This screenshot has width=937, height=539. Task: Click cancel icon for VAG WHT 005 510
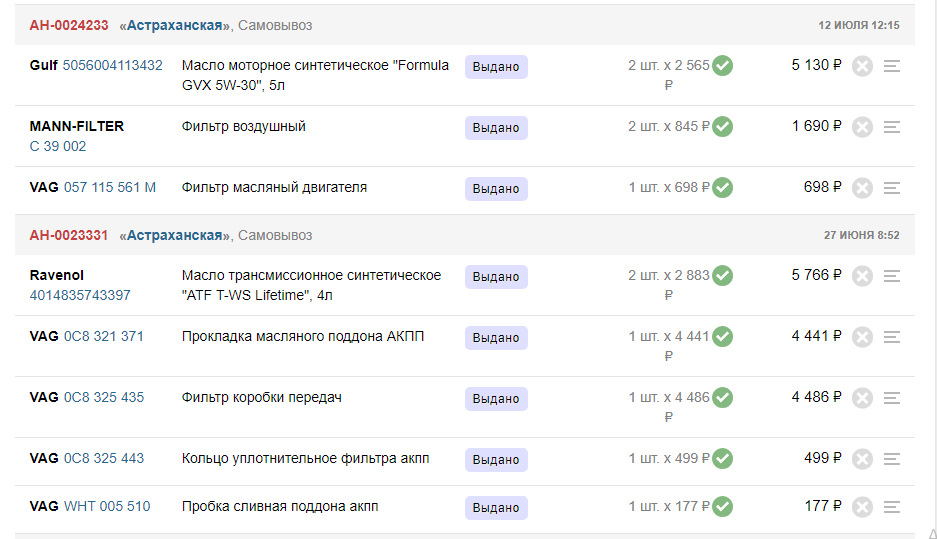(862, 507)
